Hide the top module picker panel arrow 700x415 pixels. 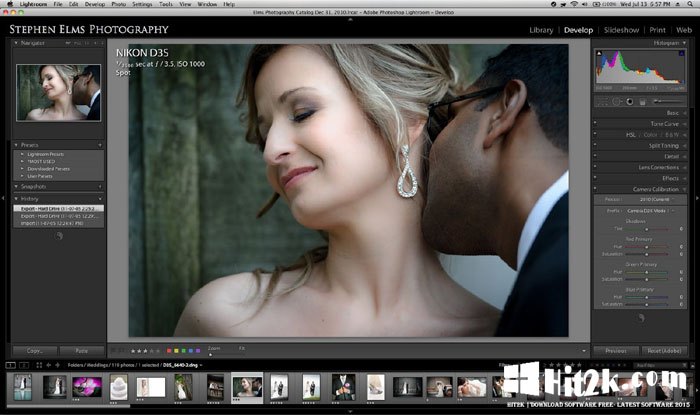(350, 19)
